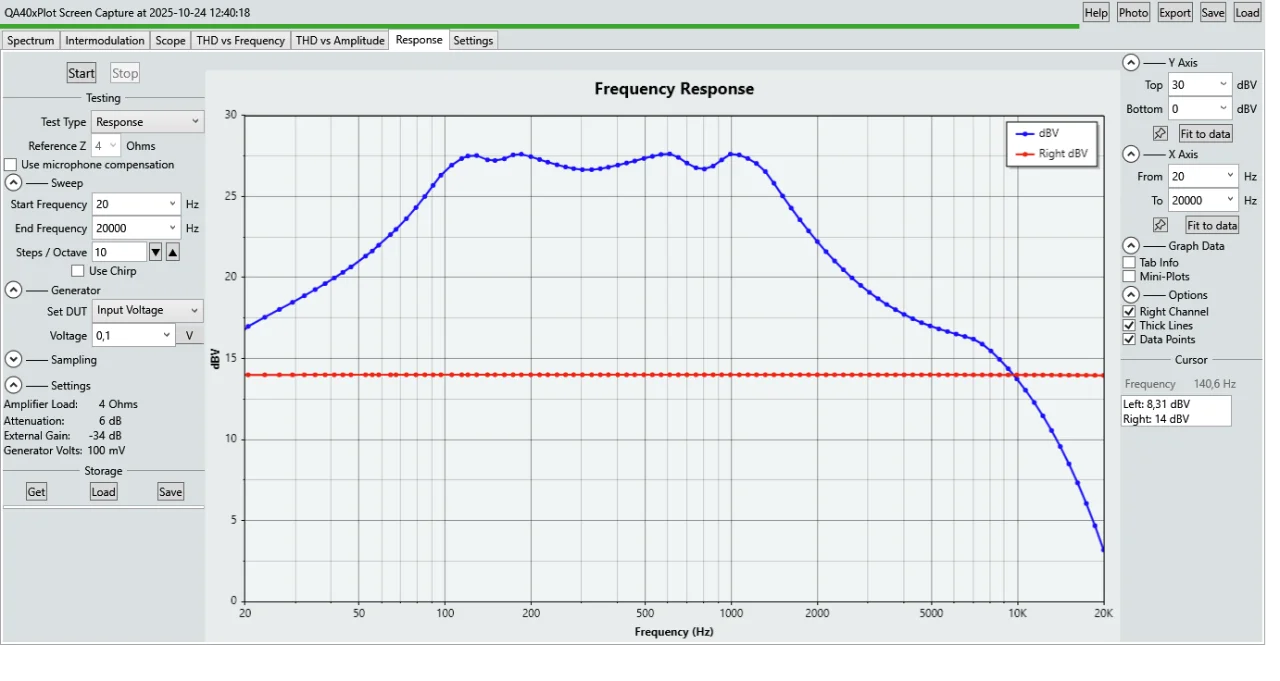
Task: Click the Export button
Action: tap(1174, 13)
